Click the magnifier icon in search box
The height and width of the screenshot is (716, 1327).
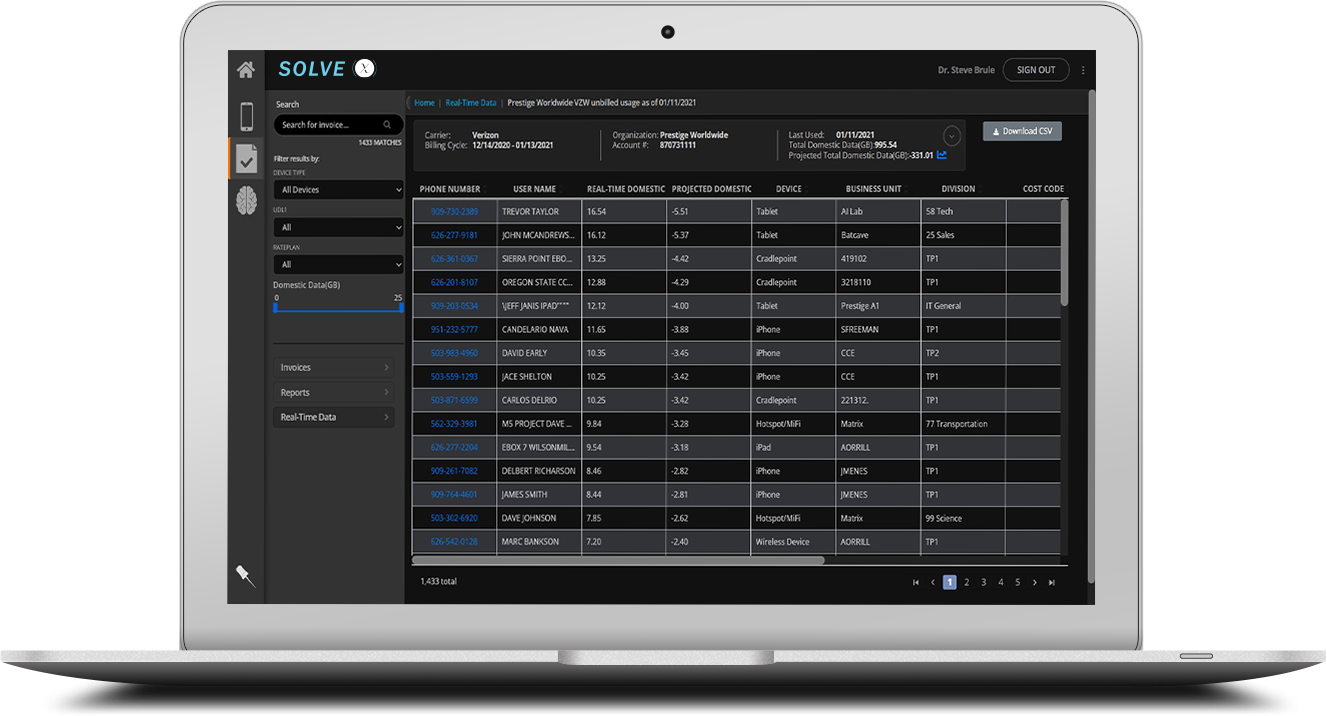point(388,125)
